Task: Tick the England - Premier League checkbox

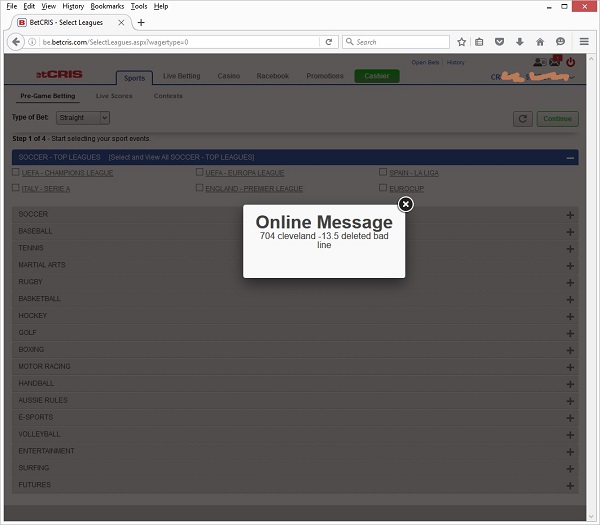Action: click(200, 187)
